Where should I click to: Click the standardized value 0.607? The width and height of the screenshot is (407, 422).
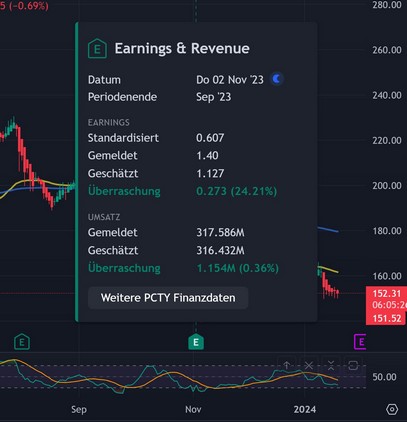coord(210,138)
